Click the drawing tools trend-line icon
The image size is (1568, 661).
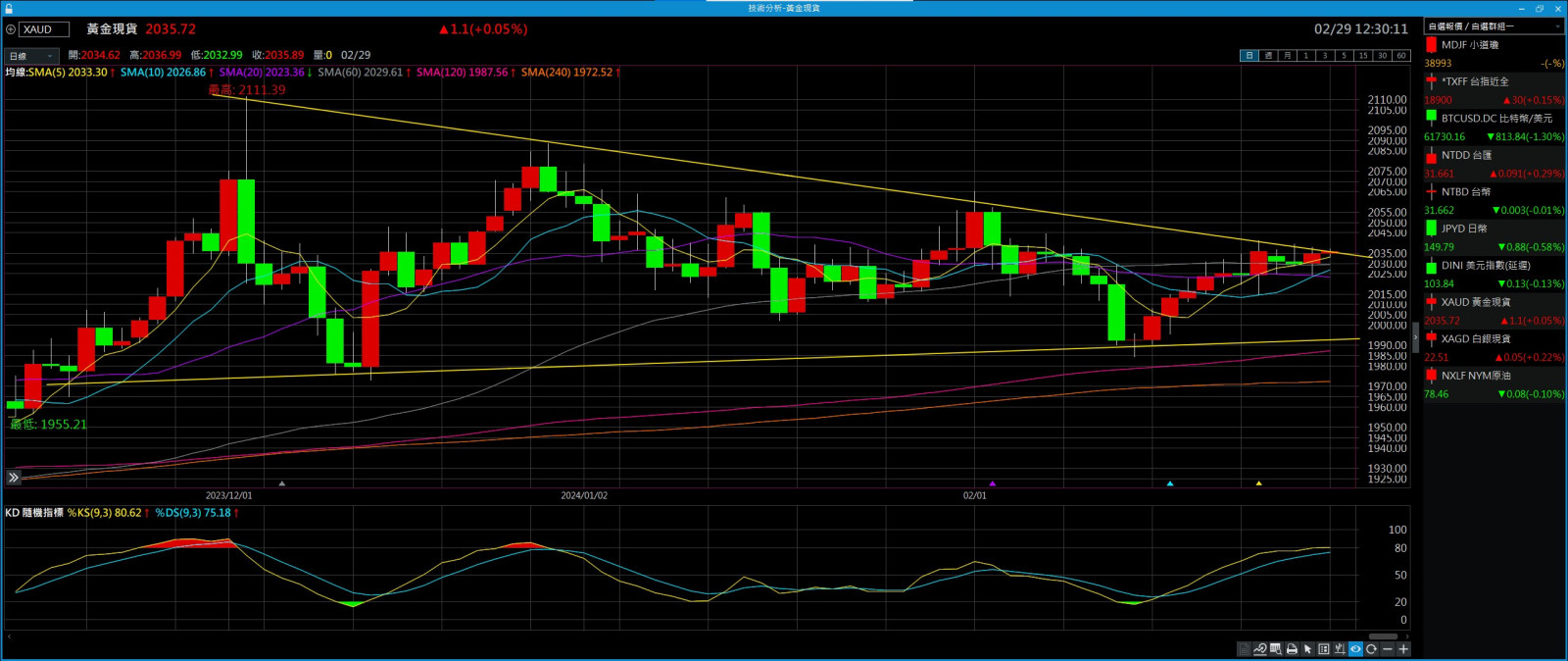point(1259,649)
